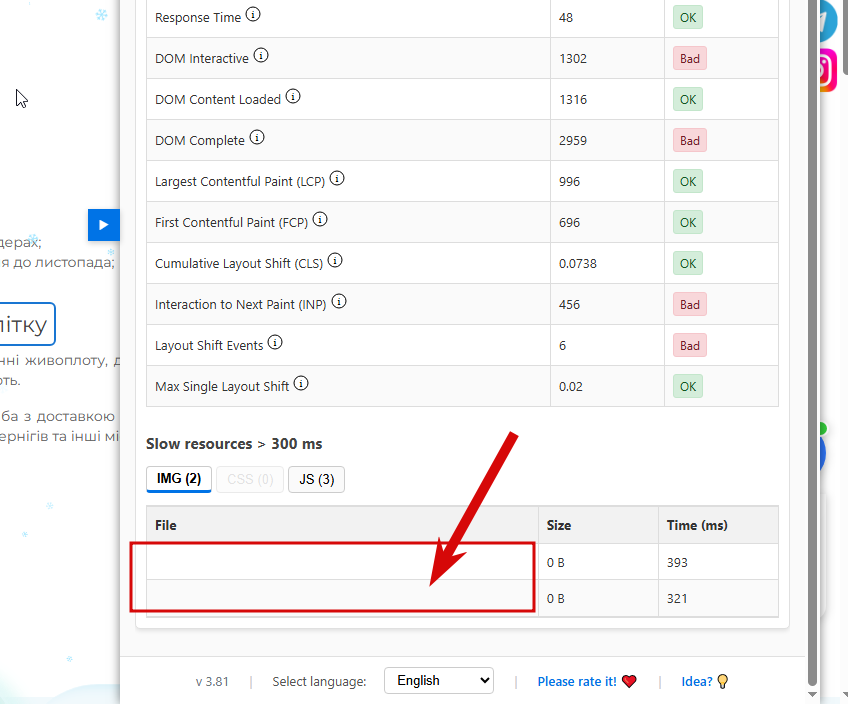Click the blue play arrow button
Viewport: 848px width, 704px height.
[104, 225]
